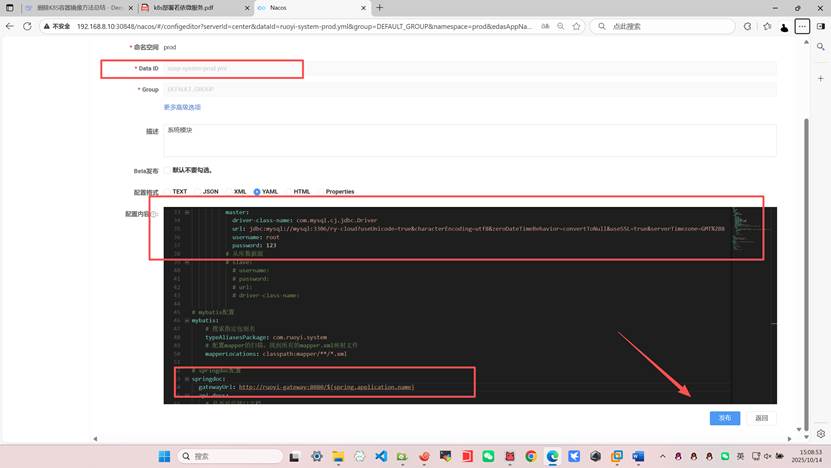Screen dimensions: 831x468
Task: Click the taskbar 搜索 search box
Action: (231, 456)
